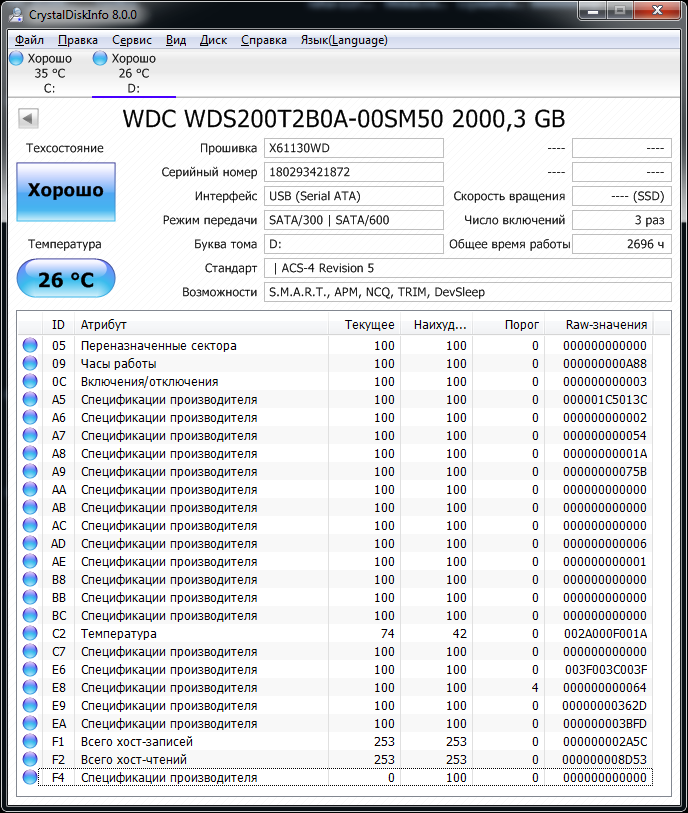Image resolution: width=688 pixels, height=813 pixels.
Task: Click the Буква тома field D:
Action: click(354, 244)
